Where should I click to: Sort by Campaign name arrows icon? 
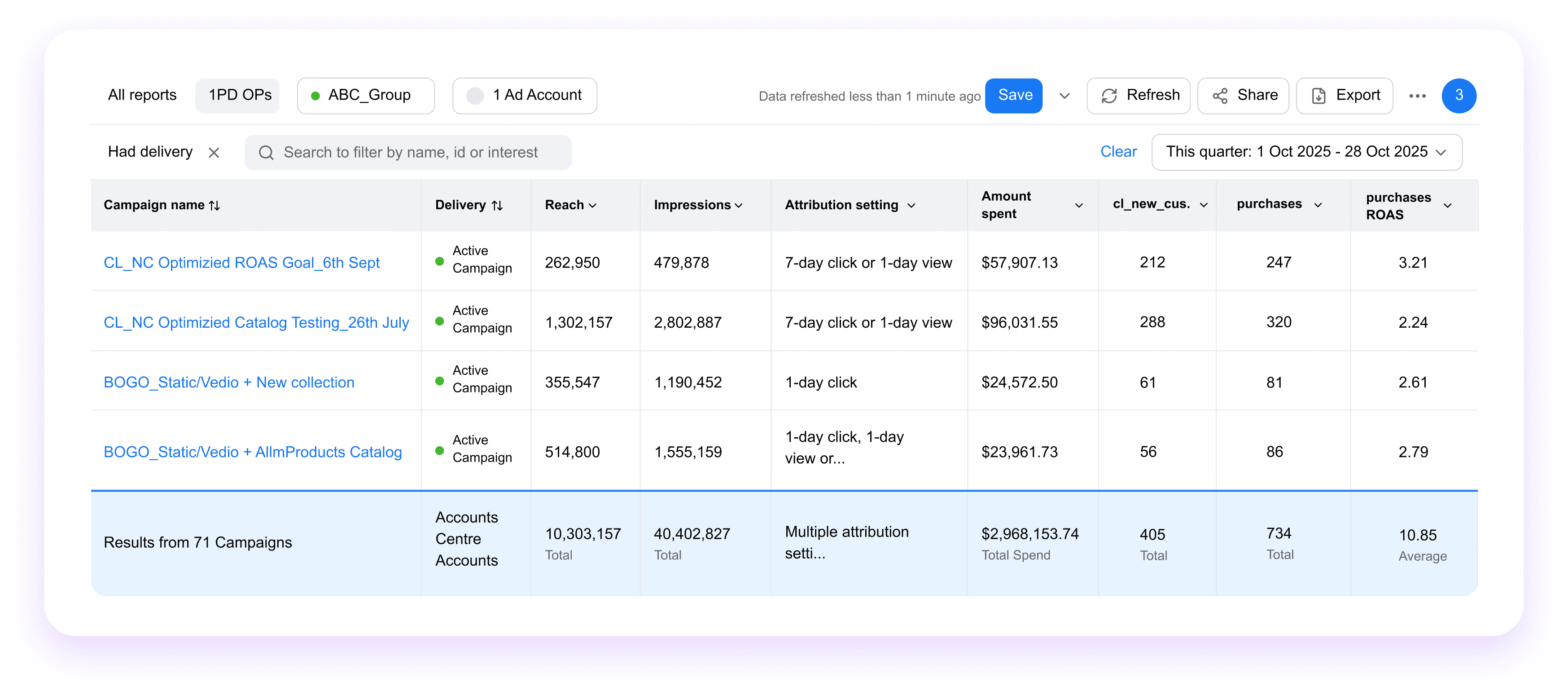click(x=214, y=205)
